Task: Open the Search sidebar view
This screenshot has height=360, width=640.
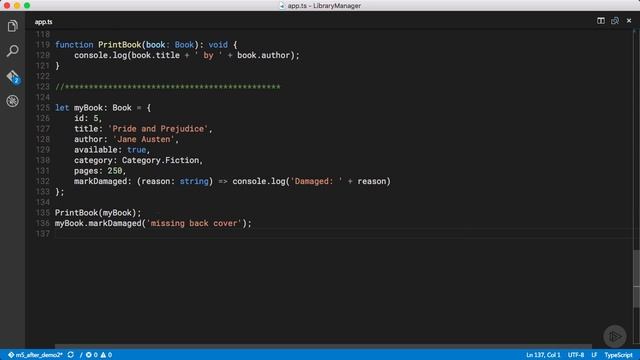Action: pos(13,51)
